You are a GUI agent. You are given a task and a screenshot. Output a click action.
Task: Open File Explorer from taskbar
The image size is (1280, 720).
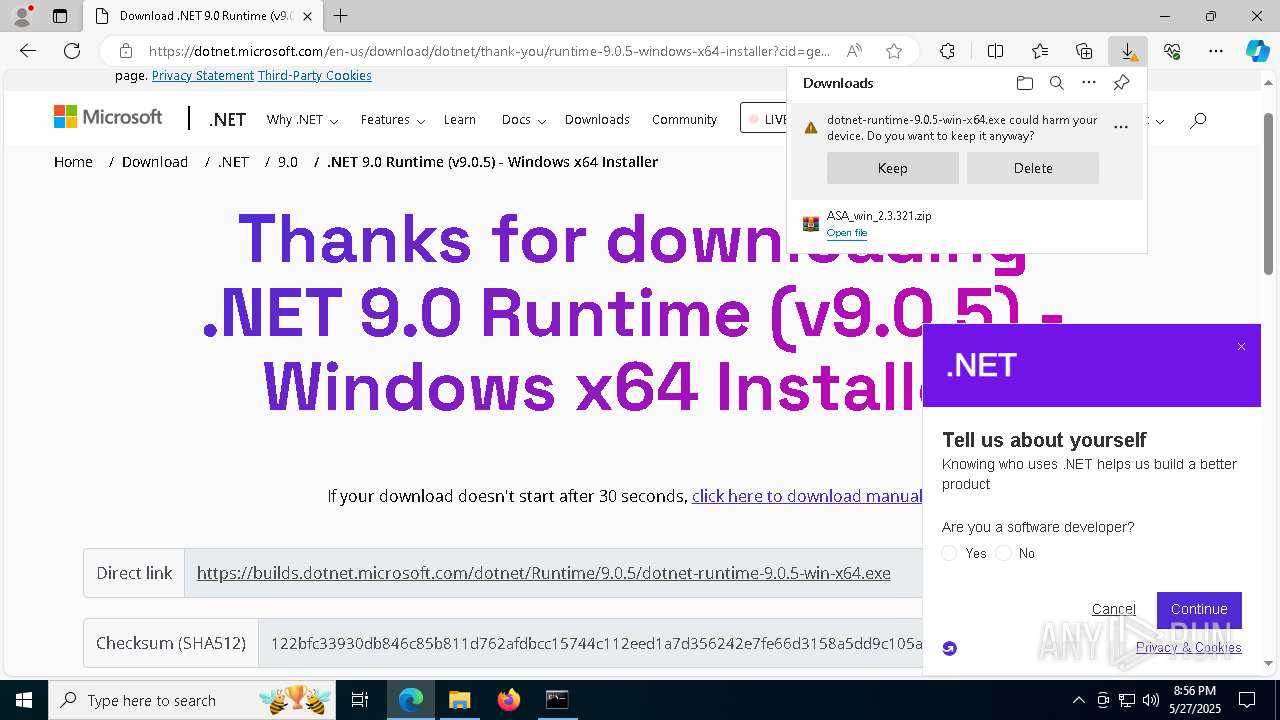tap(459, 700)
